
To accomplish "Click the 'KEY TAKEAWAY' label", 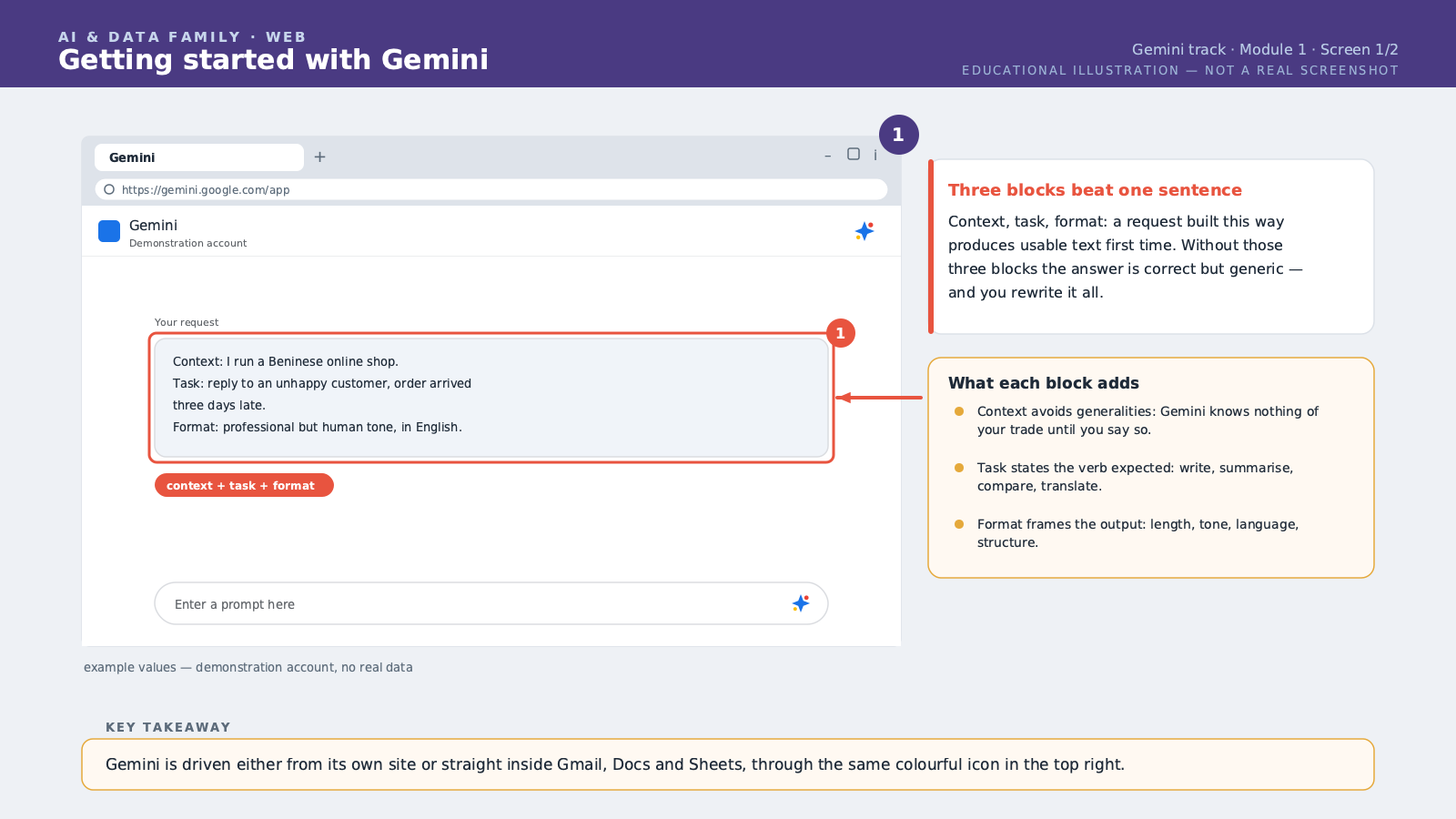I will coord(168,727).
